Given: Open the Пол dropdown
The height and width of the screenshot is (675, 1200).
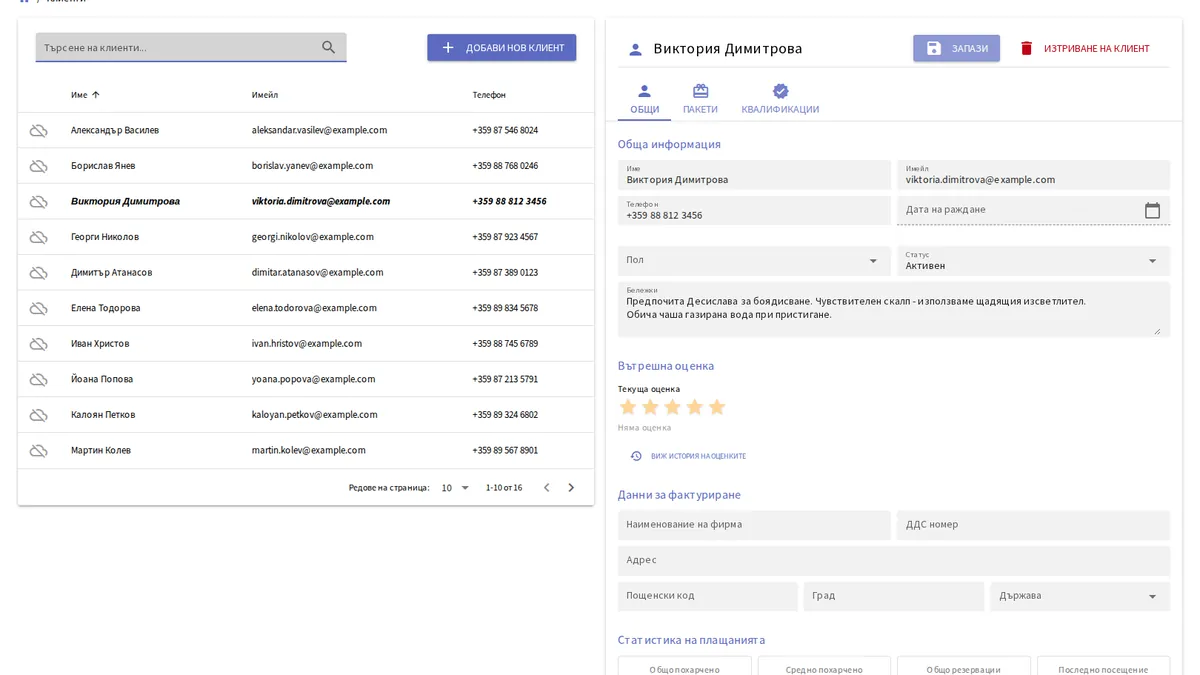Looking at the screenshot, I should tap(754, 260).
